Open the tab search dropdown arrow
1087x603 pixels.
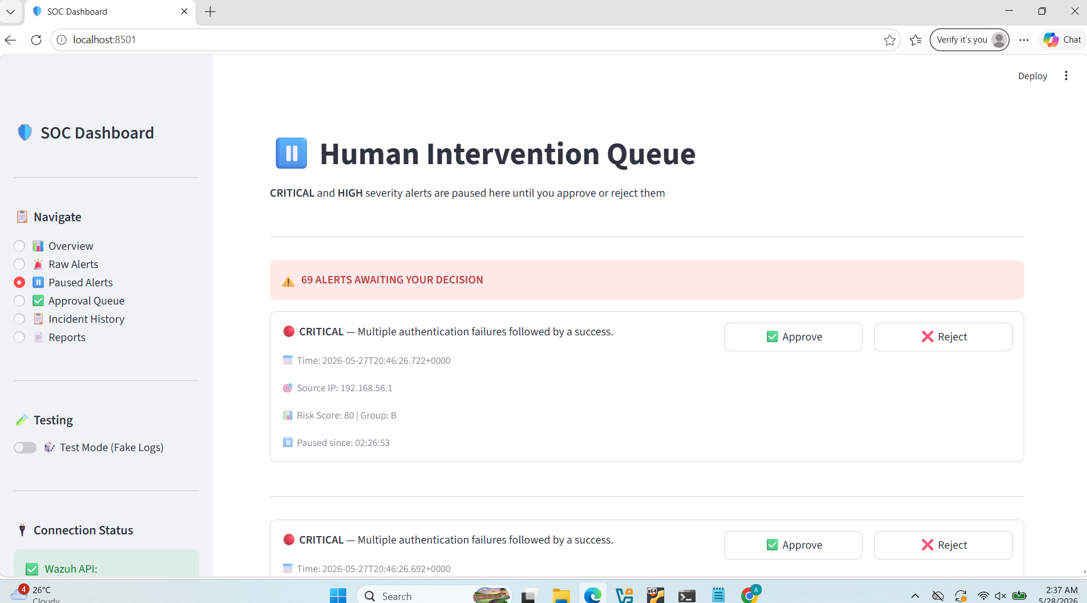[x=10, y=11]
